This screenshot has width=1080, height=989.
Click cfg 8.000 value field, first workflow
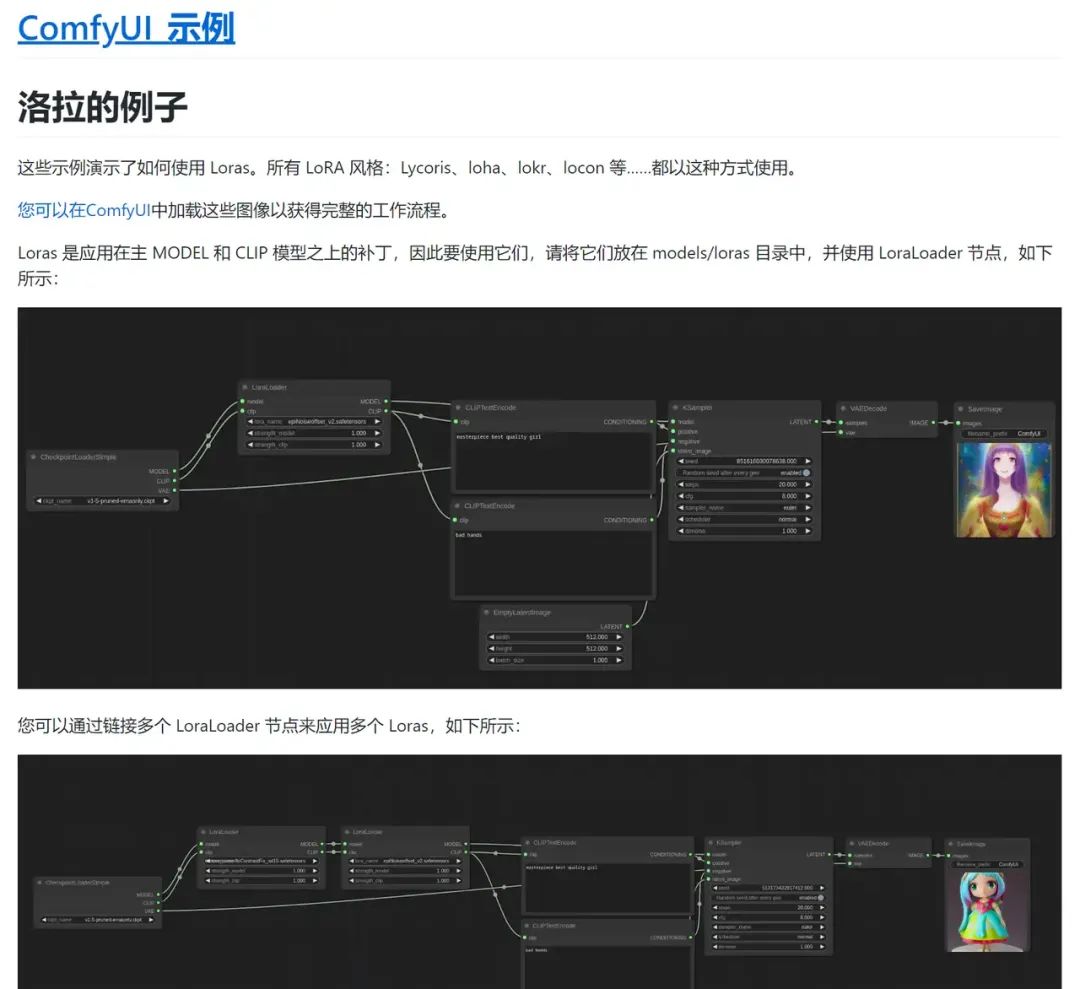pos(744,496)
